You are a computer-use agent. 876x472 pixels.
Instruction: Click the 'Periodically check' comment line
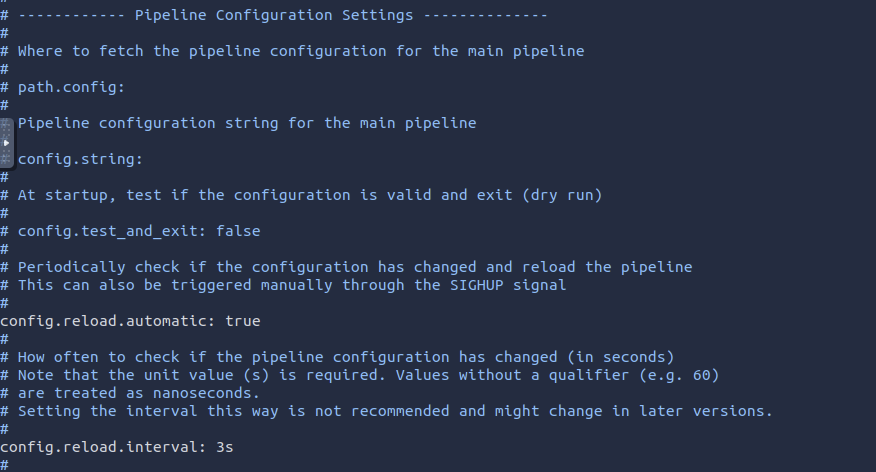point(354,267)
